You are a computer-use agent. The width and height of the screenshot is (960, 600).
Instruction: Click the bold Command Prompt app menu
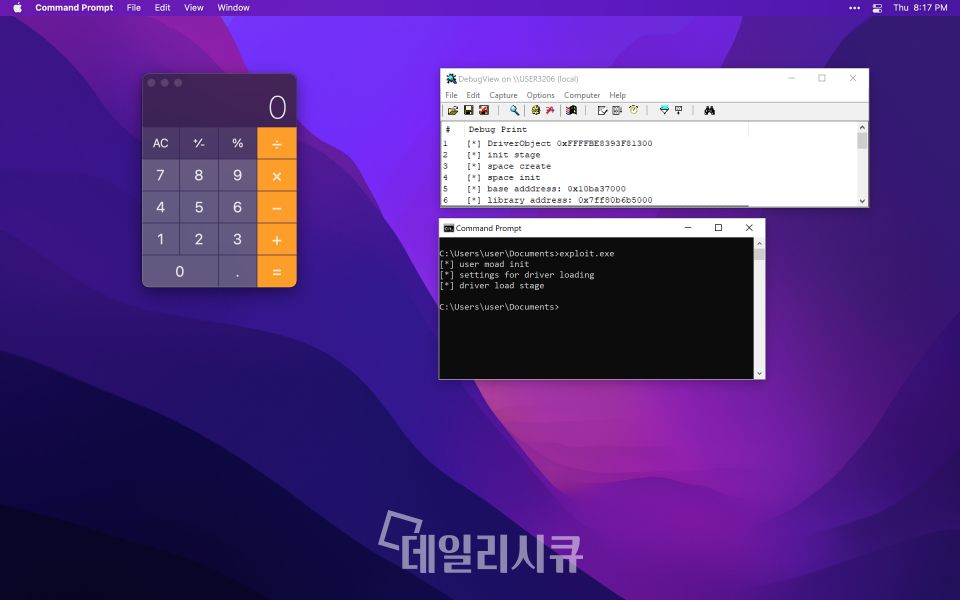74,8
